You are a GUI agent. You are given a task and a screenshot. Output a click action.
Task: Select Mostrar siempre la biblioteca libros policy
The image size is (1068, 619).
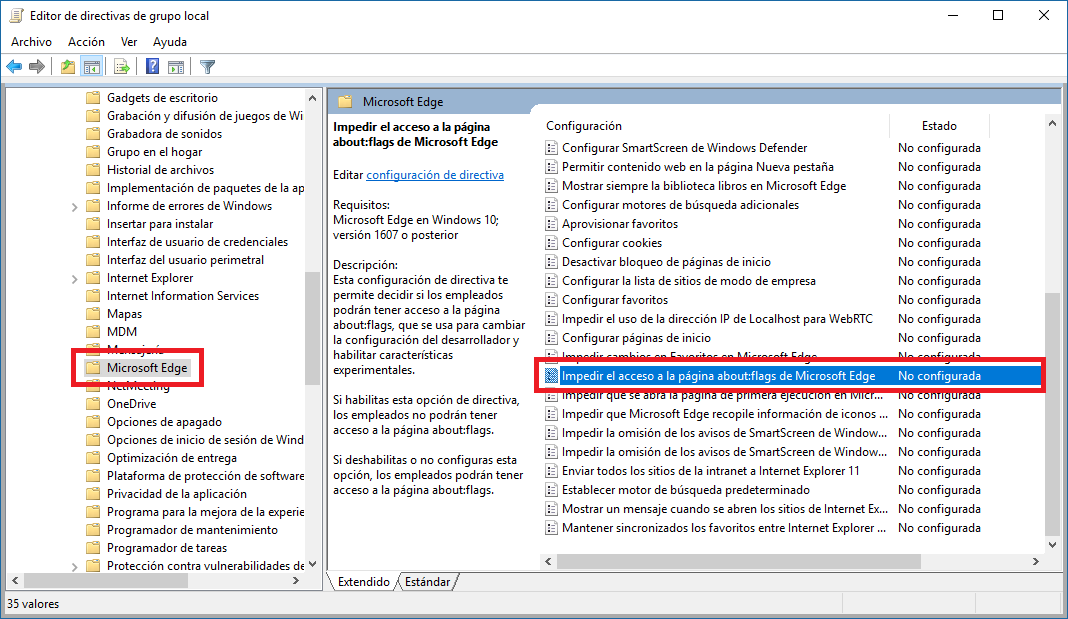coord(704,186)
